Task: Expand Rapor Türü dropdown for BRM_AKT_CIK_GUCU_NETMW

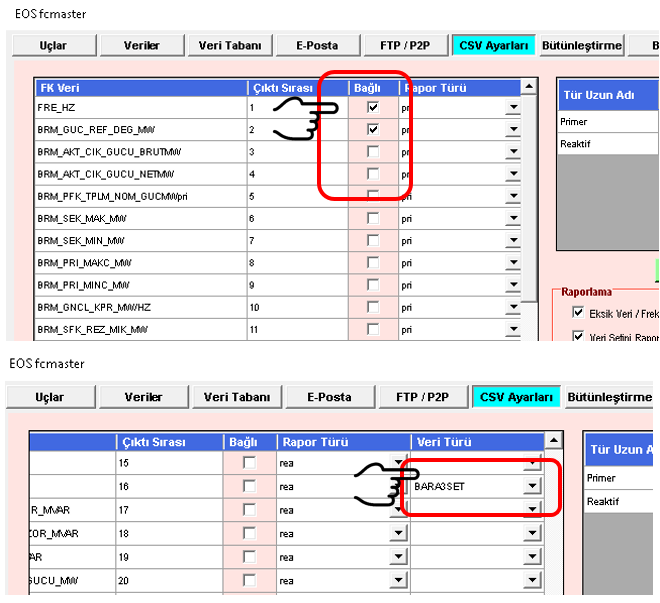Action: pos(513,174)
